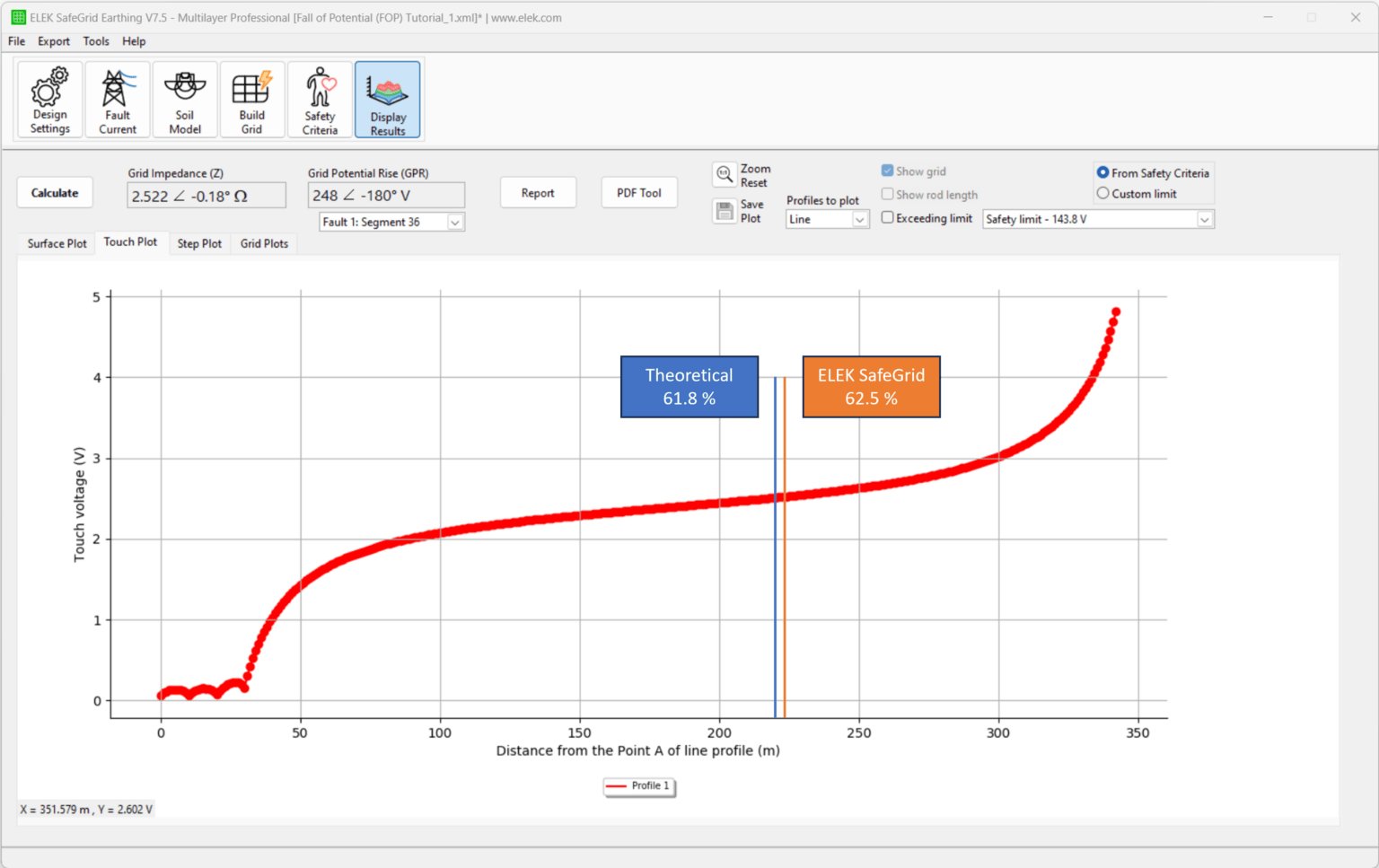Open the Safety Criteria settings
Screen dimensions: 1379x868
tap(320, 99)
